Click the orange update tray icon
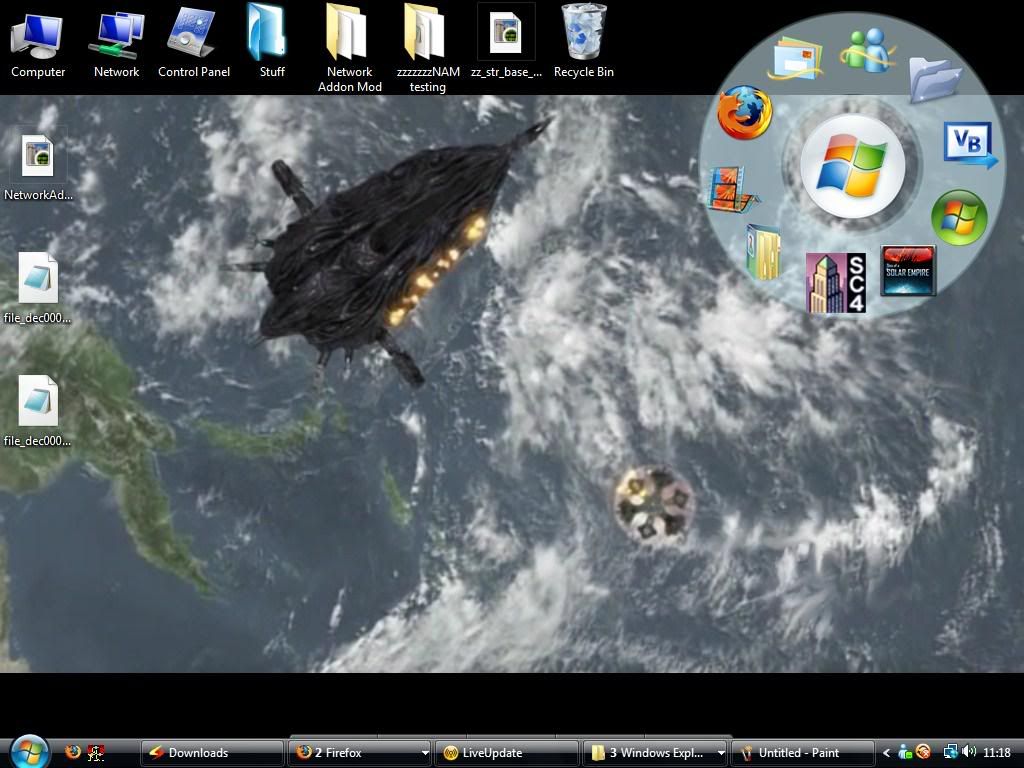 click(923, 752)
